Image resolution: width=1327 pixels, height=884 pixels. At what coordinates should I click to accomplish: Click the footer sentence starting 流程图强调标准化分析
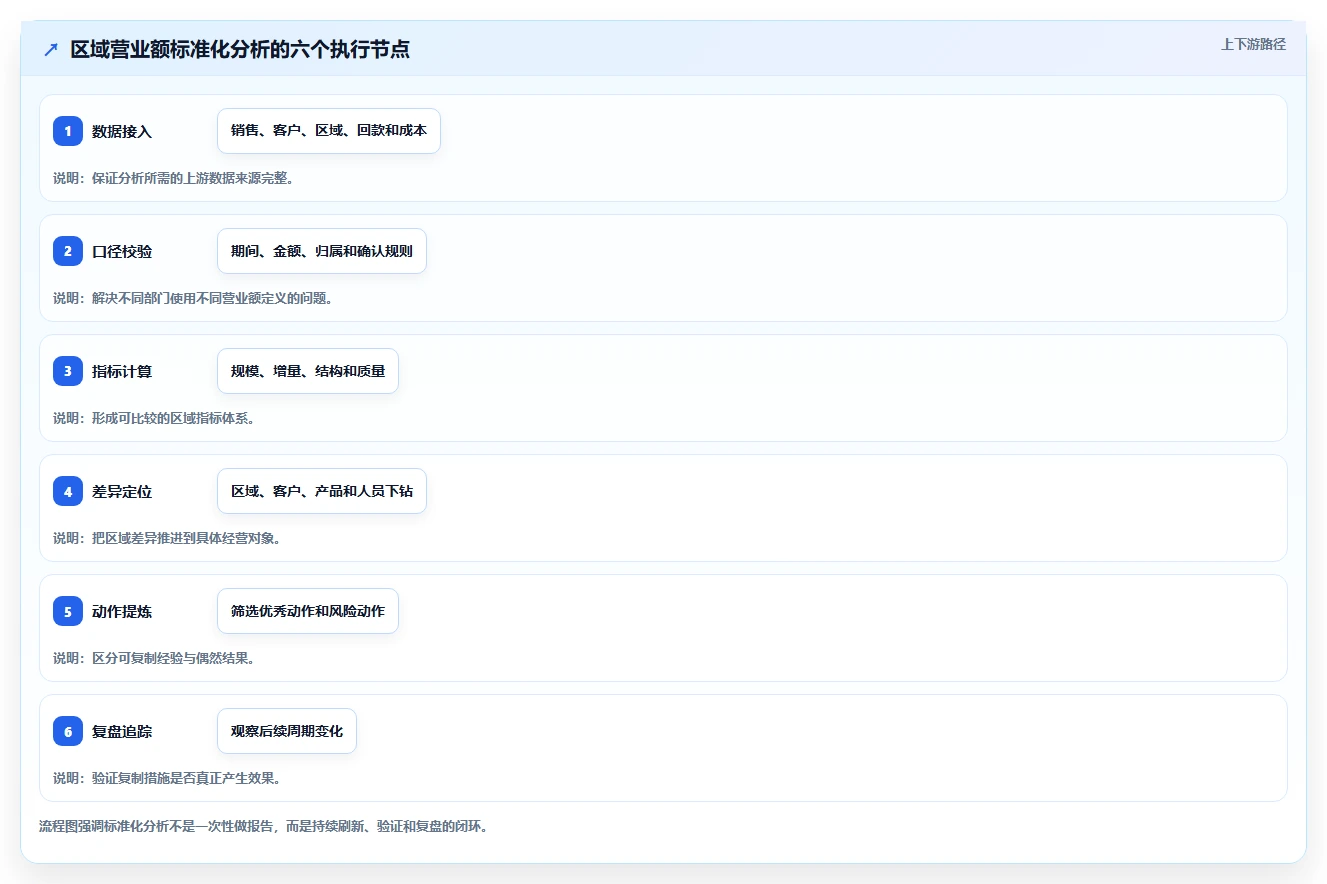(x=263, y=827)
